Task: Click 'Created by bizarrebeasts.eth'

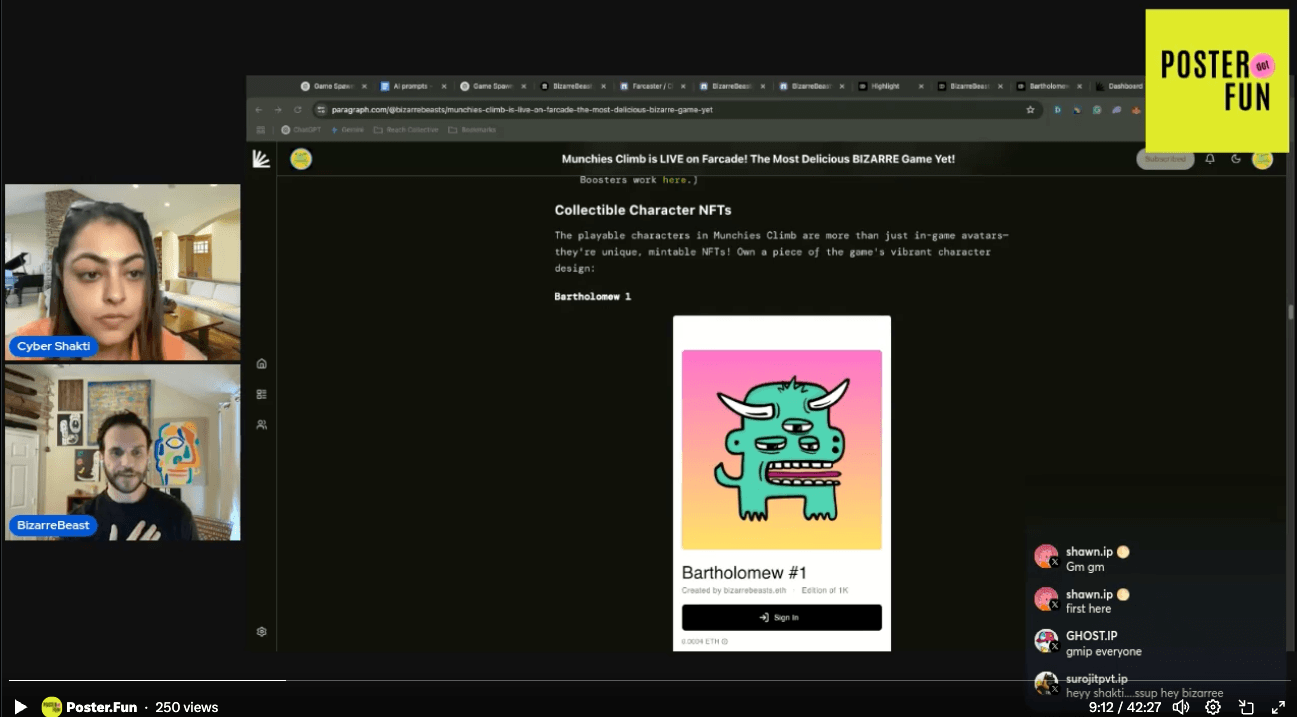Action: point(734,591)
